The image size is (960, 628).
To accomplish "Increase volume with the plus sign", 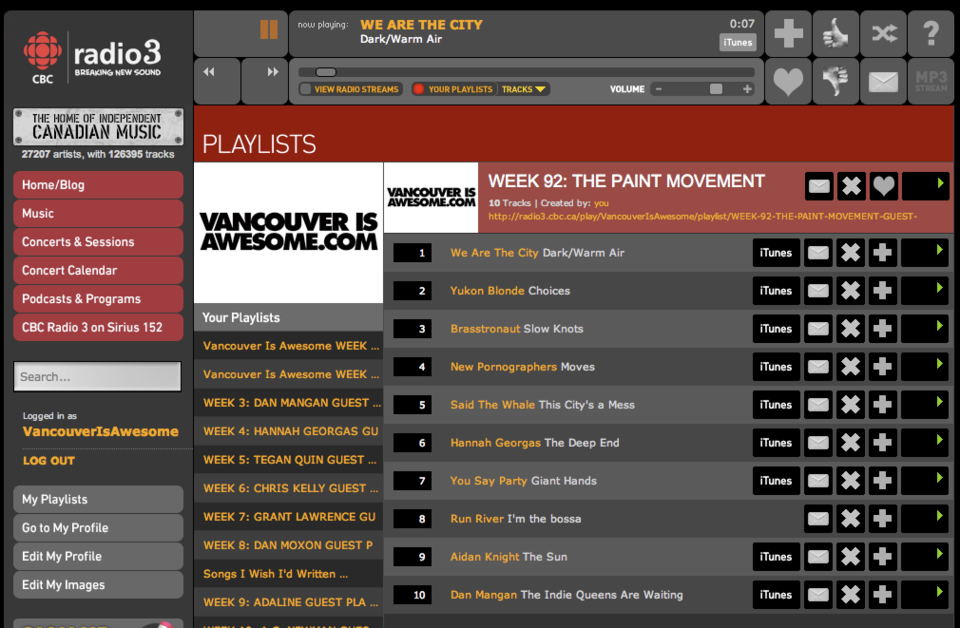I will (747, 89).
